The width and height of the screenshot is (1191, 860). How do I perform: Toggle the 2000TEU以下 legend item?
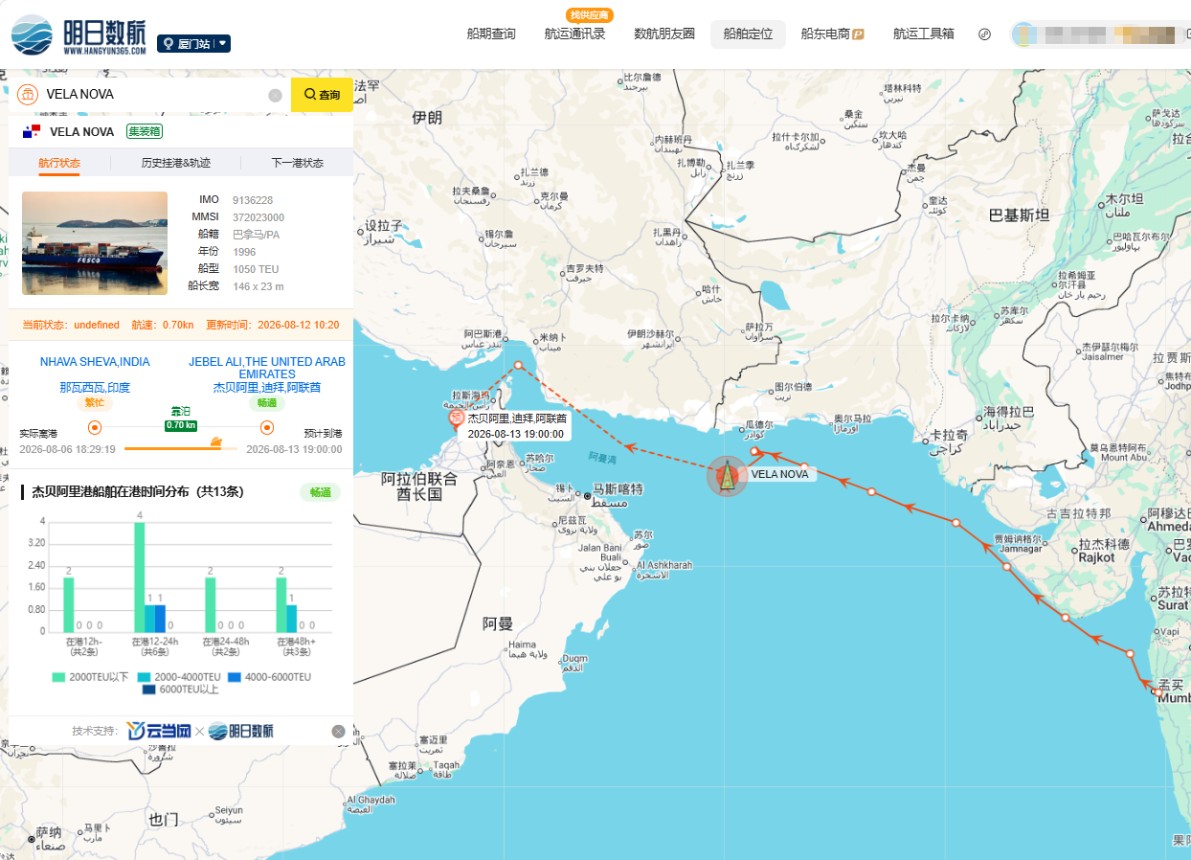click(90, 677)
